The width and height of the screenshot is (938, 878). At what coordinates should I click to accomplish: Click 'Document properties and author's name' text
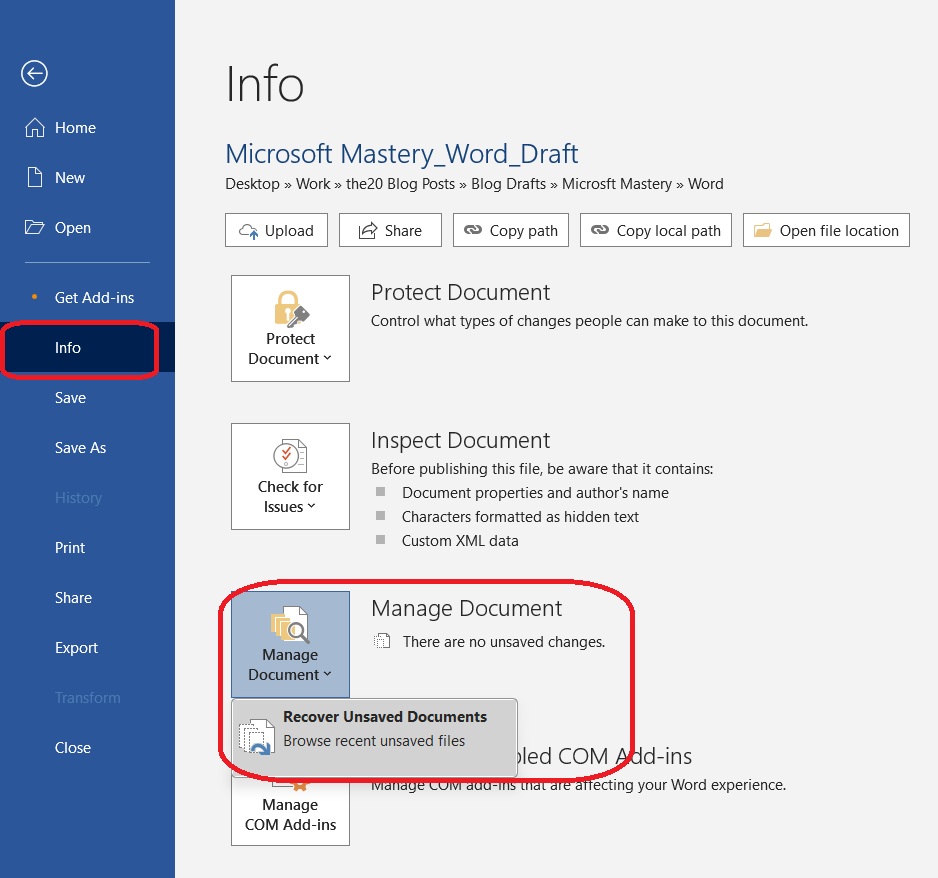coord(535,492)
